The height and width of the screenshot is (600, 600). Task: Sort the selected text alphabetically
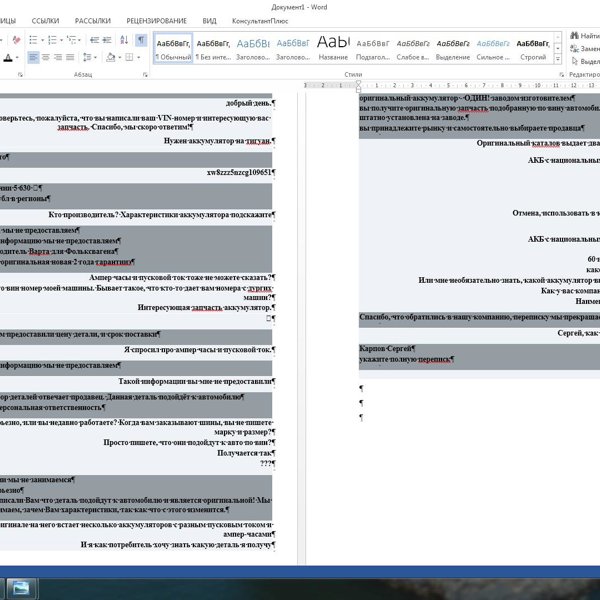coord(124,40)
